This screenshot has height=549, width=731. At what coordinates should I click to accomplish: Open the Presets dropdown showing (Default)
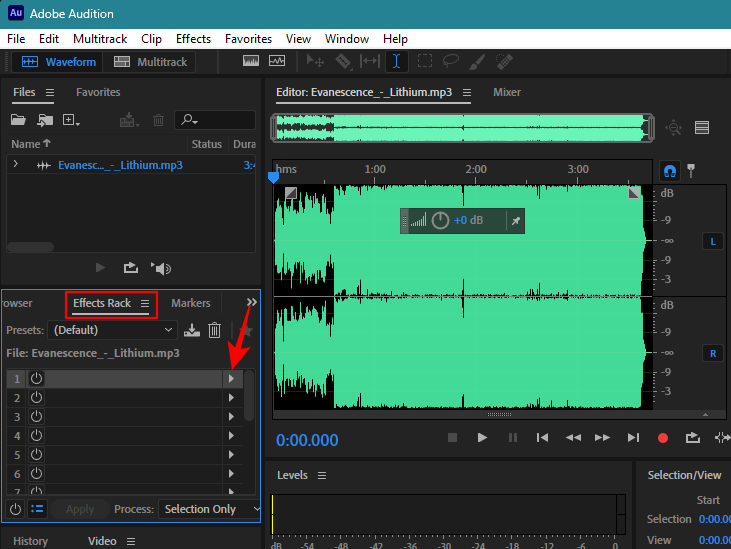pyautogui.click(x=113, y=330)
